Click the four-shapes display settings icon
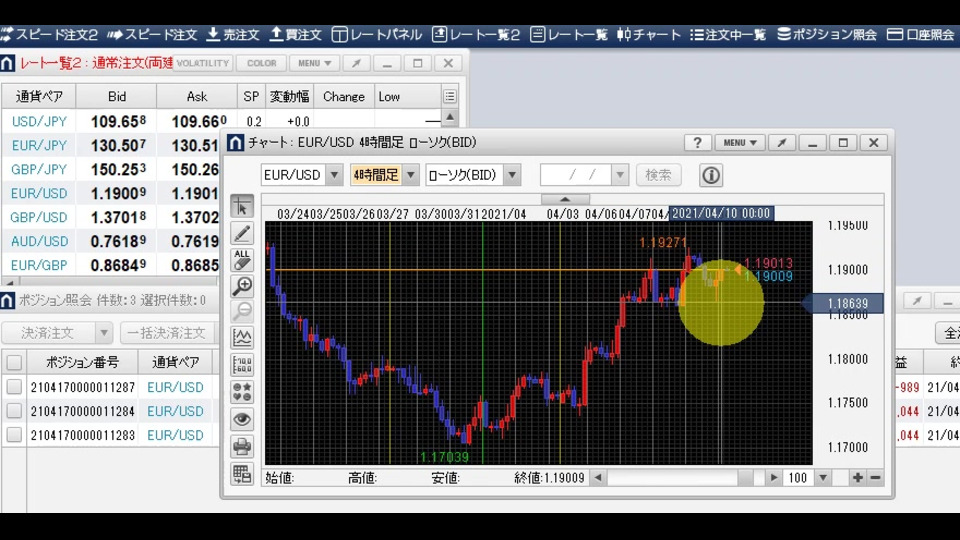The image size is (960, 540). point(242,392)
